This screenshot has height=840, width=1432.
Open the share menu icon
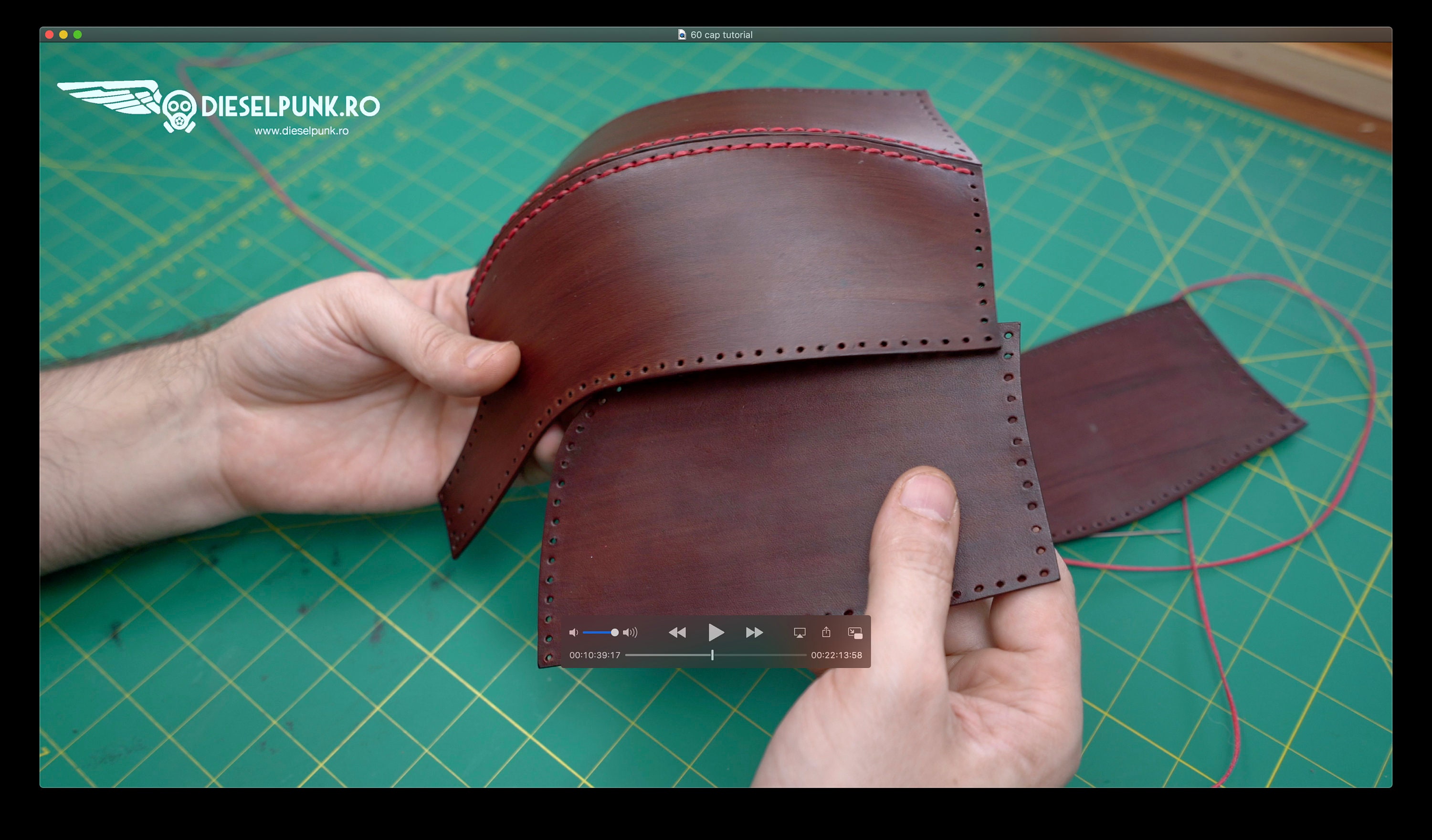point(826,632)
